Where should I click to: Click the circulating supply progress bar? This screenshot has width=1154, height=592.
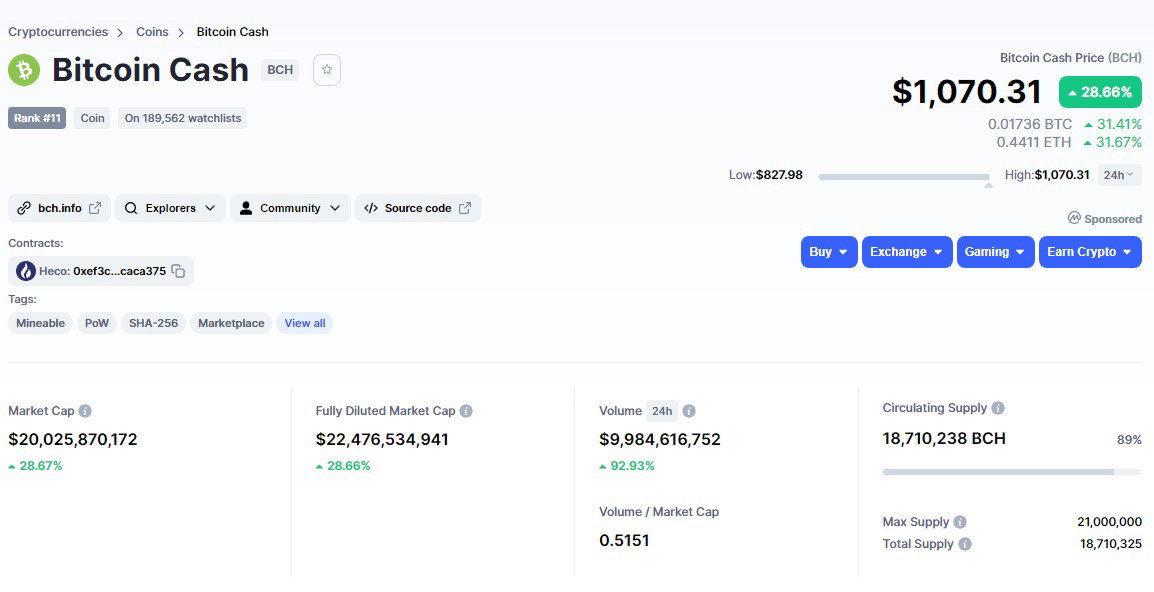pos(1012,471)
